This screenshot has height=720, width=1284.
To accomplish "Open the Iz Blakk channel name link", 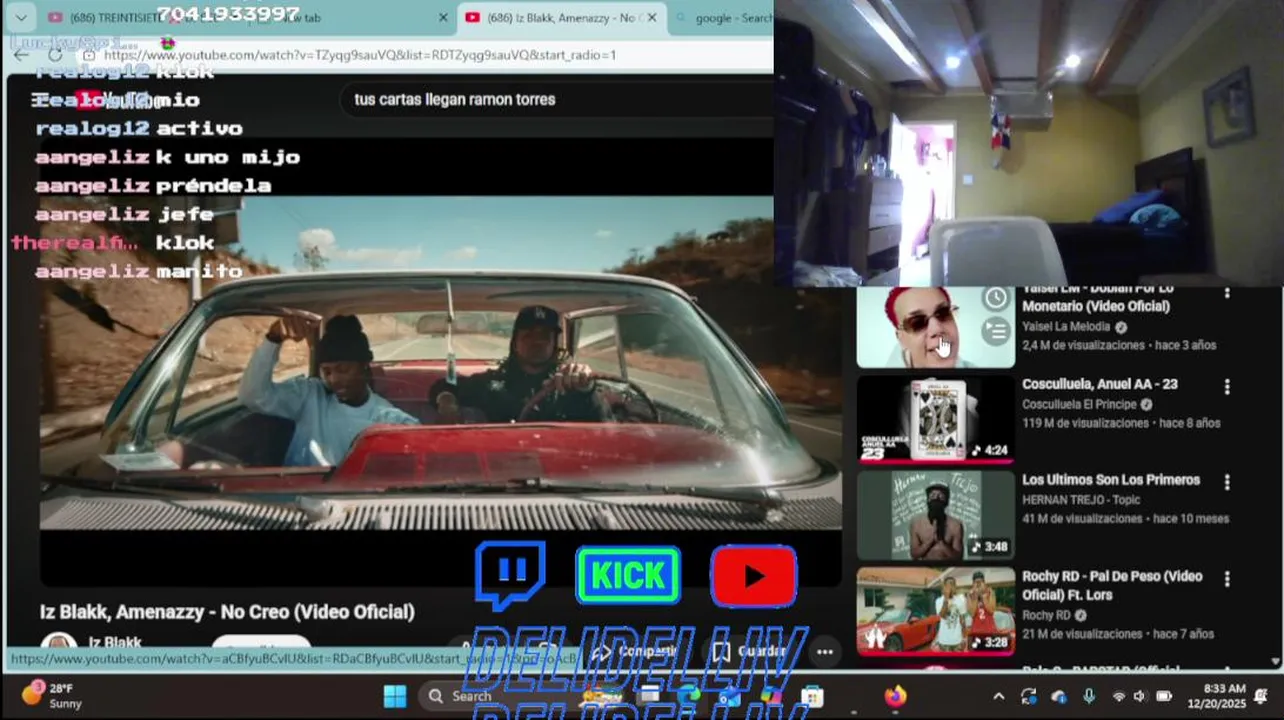I will 115,642.
